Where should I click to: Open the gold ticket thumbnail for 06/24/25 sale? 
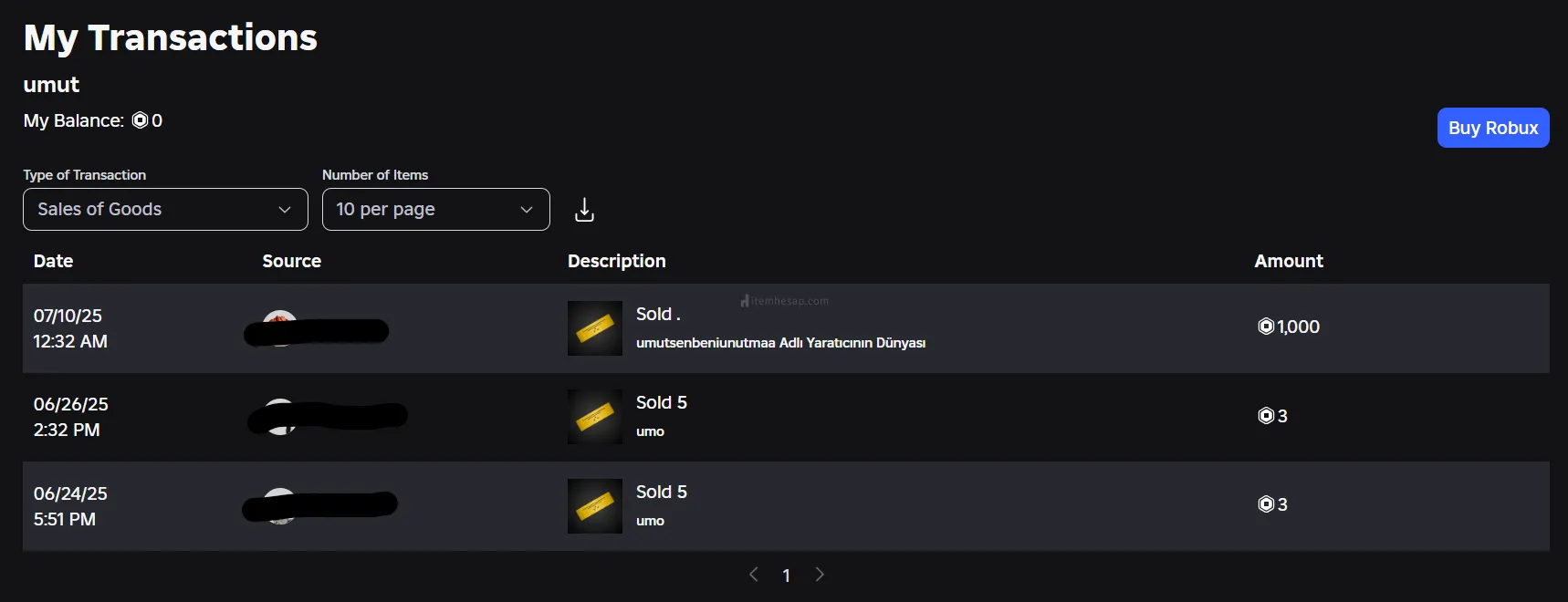595,506
